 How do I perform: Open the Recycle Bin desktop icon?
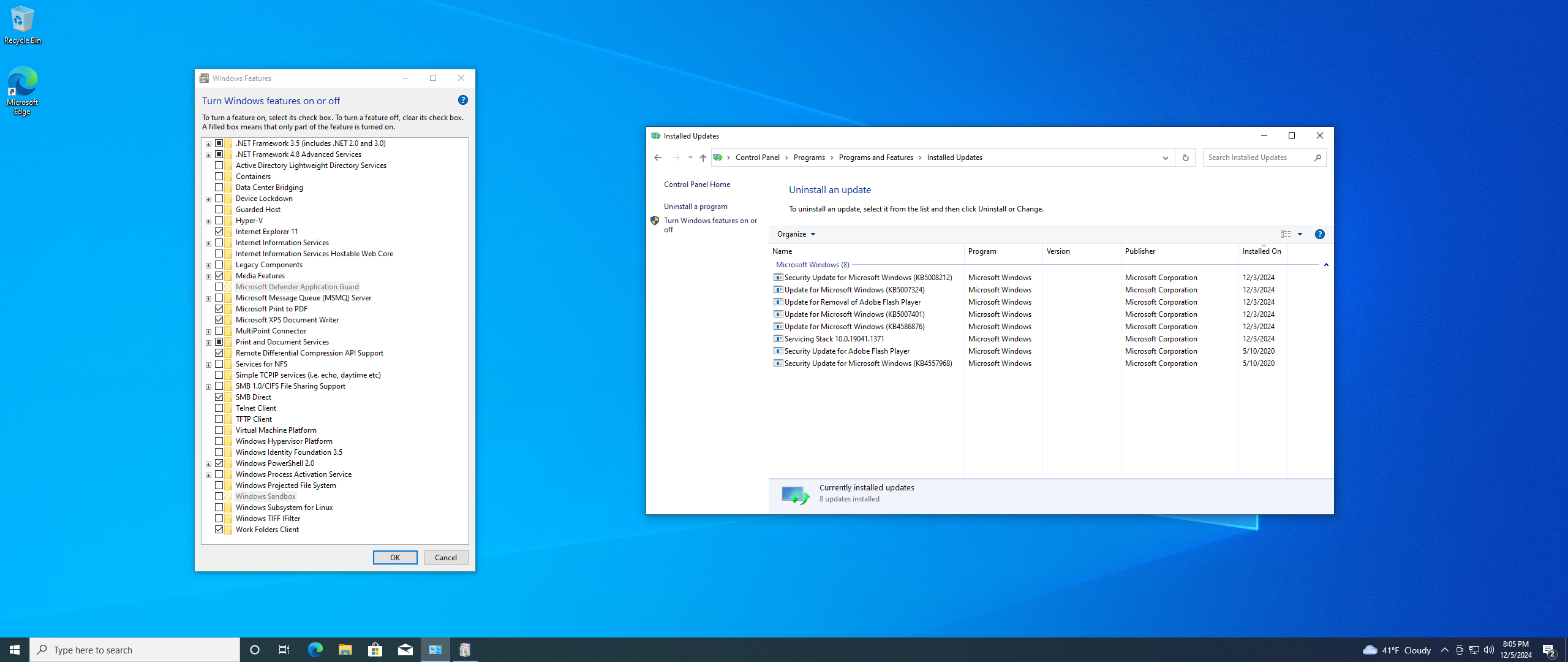coord(22,25)
